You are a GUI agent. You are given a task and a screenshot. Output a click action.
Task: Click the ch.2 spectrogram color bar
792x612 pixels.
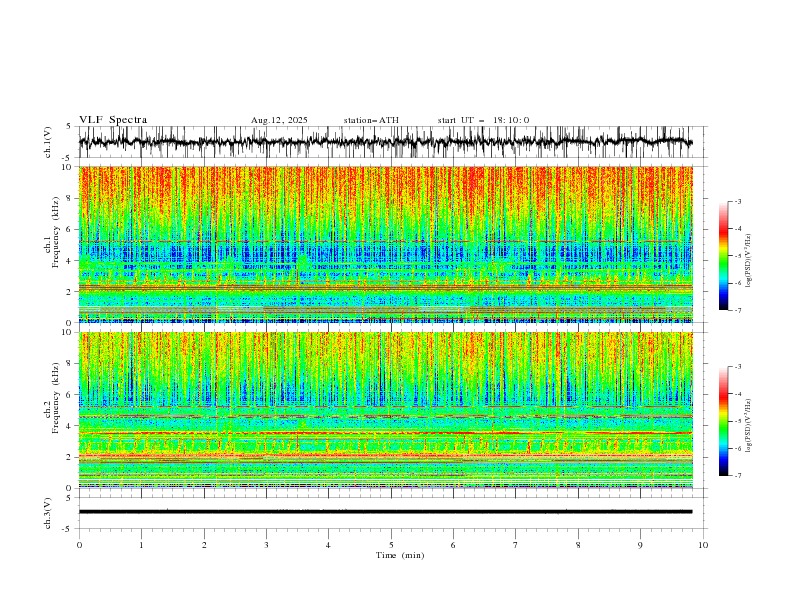tap(723, 421)
